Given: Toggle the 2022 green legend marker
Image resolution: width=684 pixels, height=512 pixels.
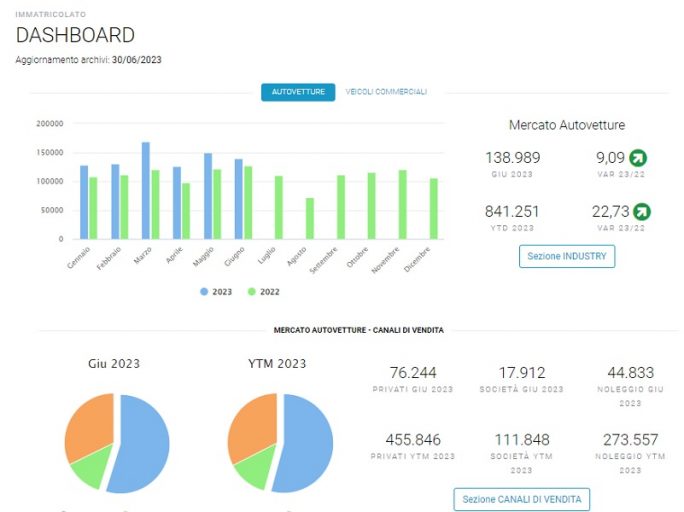Looking at the screenshot, I should 251,292.
